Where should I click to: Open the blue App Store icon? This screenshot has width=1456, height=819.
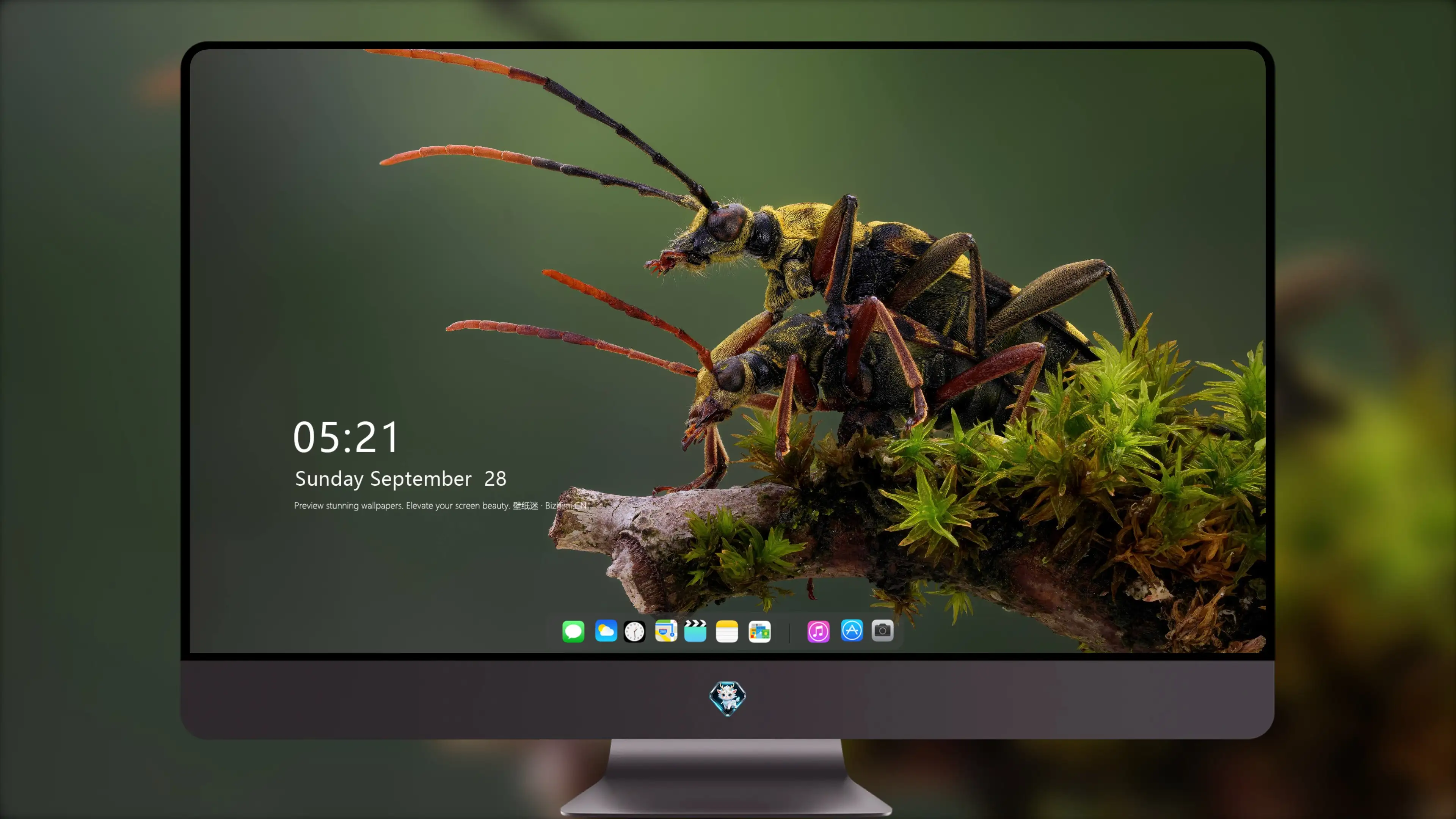(x=852, y=631)
